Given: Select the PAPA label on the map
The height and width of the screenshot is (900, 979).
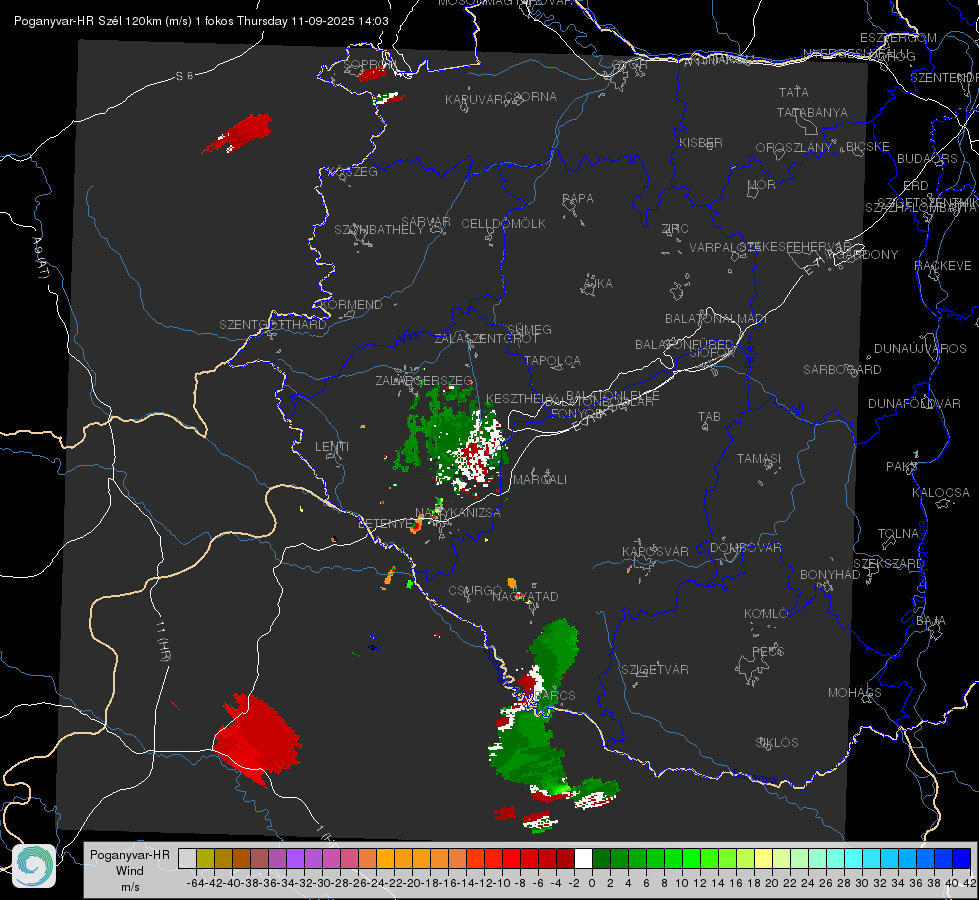Looking at the screenshot, I should coord(578,199).
